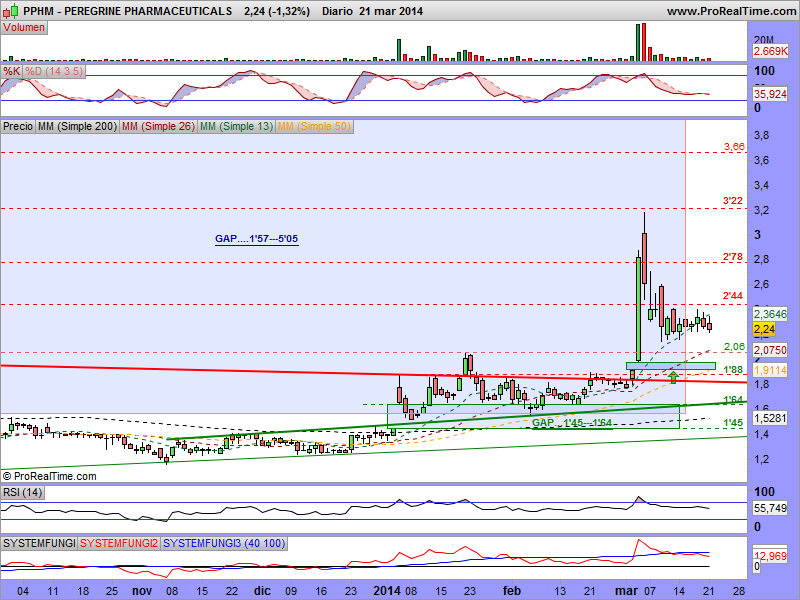
Task: Click the %D (14 3 5) label
Action: click(54, 71)
